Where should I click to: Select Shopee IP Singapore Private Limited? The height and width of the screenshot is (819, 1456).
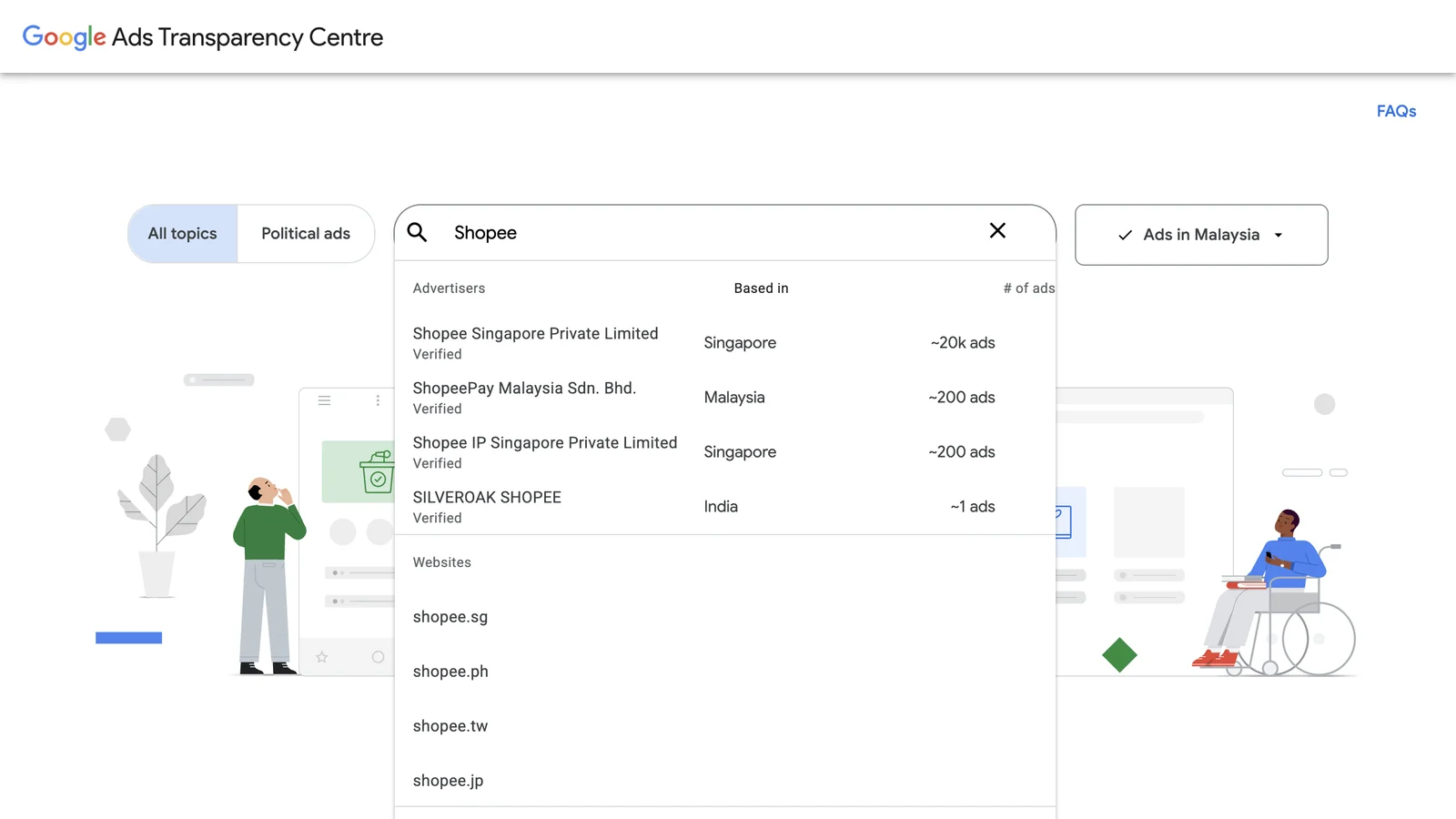pos(724,452)
